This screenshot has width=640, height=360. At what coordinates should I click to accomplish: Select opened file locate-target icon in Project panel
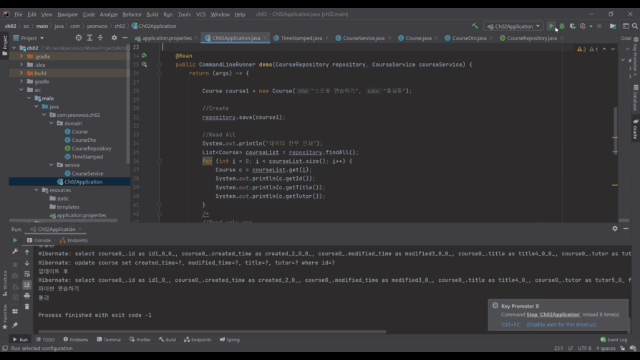(78, 38)
